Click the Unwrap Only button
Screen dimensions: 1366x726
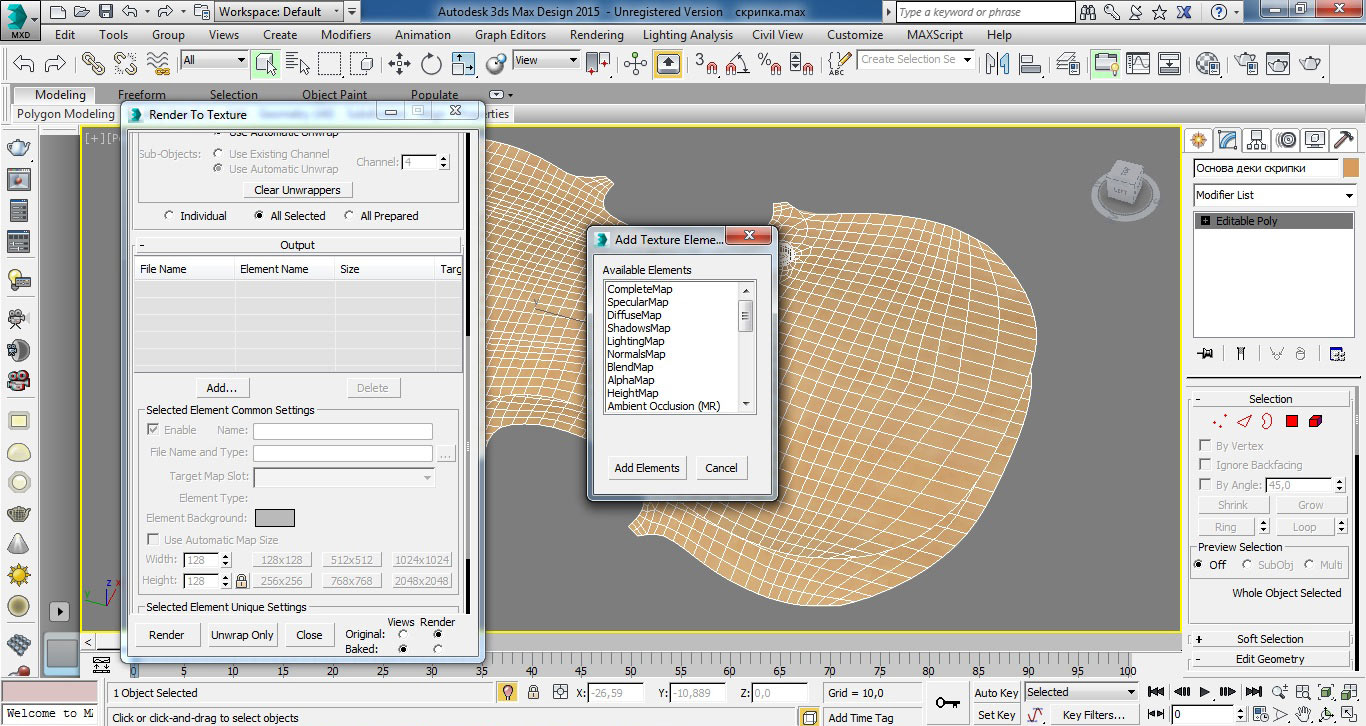(x=242, y=635)
